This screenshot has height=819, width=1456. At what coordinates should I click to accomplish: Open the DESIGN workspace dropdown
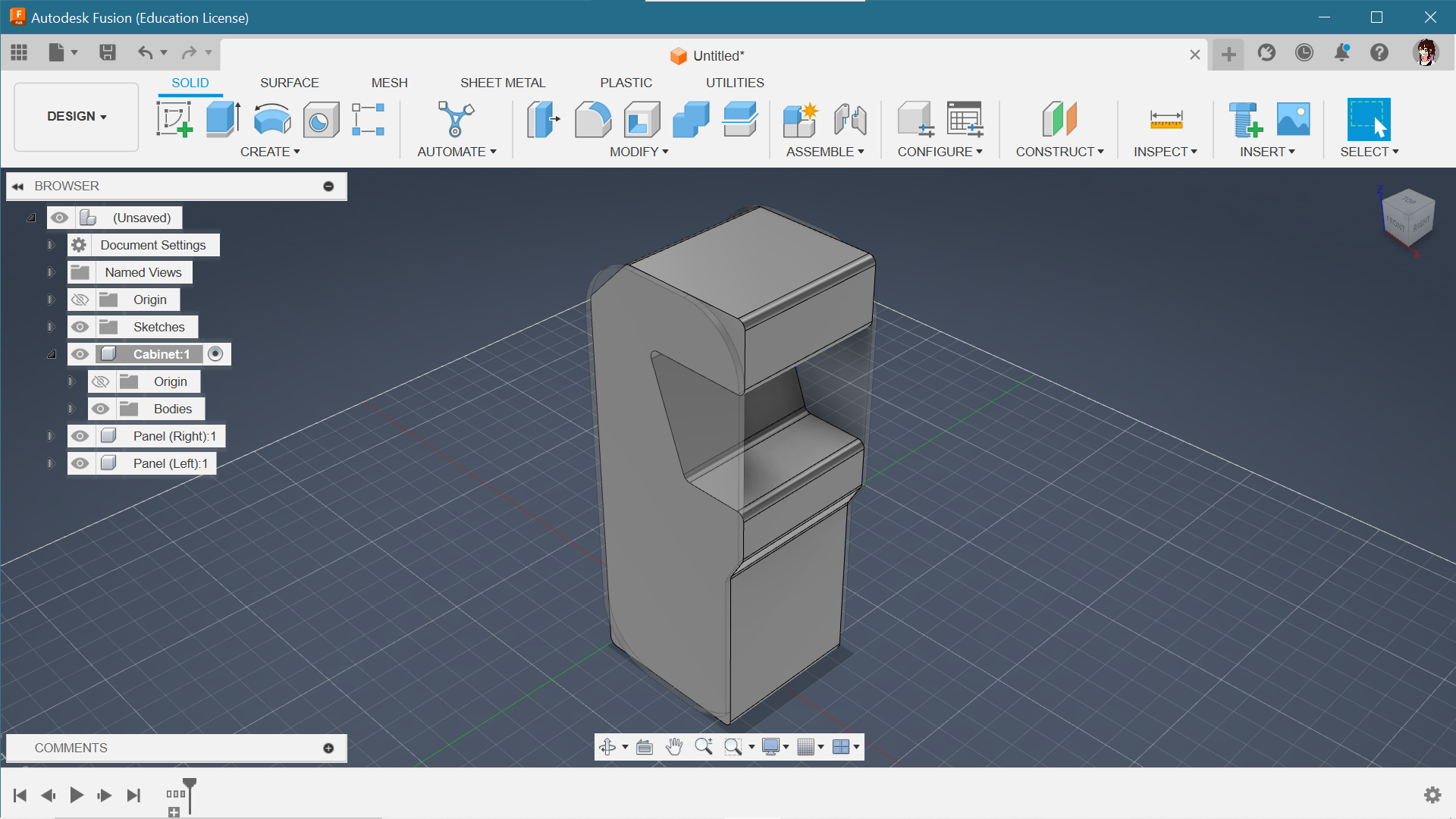[77, 117]
